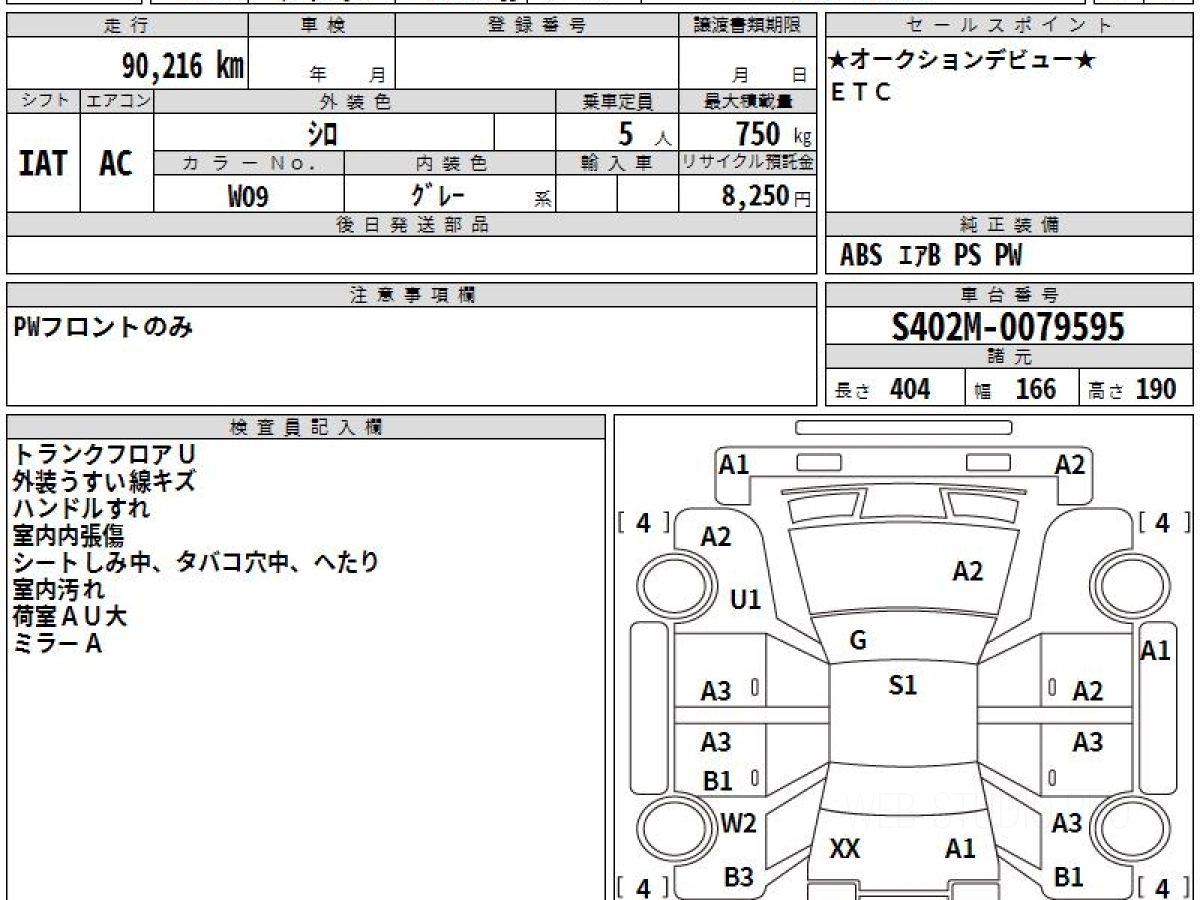Image resolution: width=1200 pixels, height=900 pixels.
Task: Click the mileage value 90,216 km
Action: [x=183, y=66]
